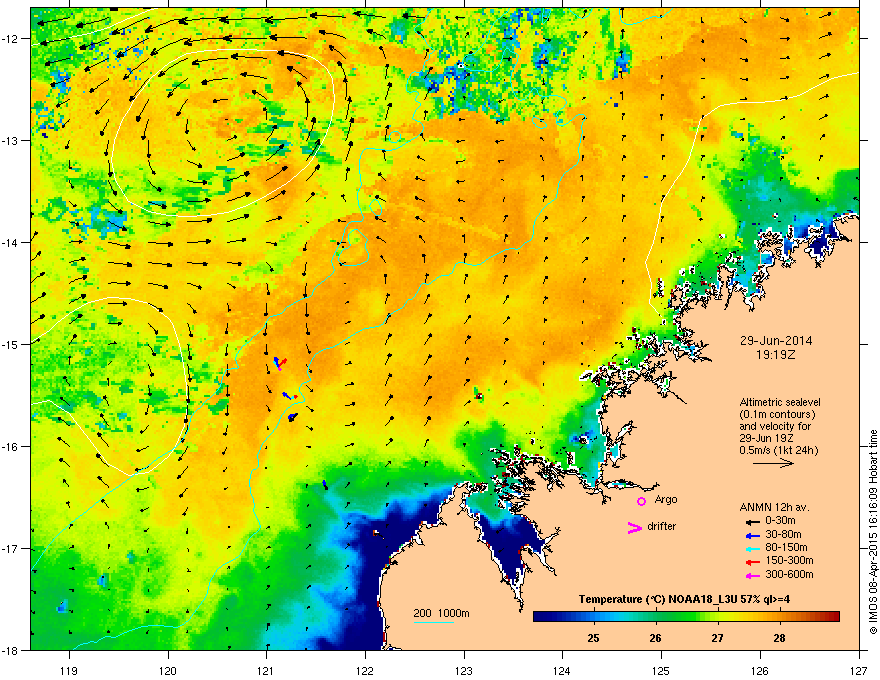This screenshot has height=680, width=880.
Task: Click the magenta drifter legend marker
Action: click(x=635, y=527)
